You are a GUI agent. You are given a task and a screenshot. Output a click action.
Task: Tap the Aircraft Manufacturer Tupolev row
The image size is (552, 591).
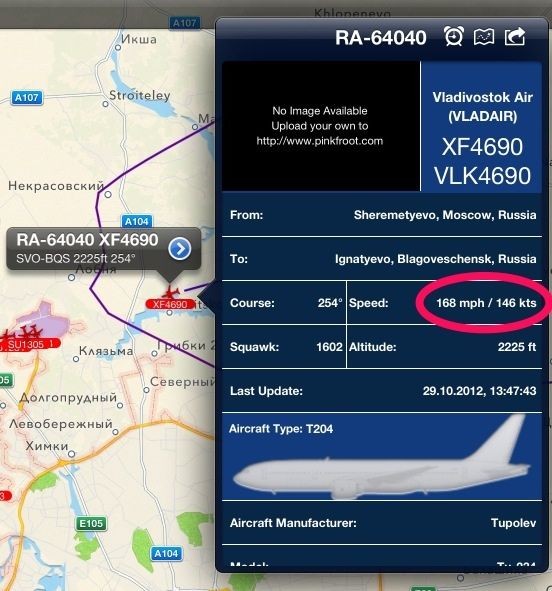pos(382,523)
